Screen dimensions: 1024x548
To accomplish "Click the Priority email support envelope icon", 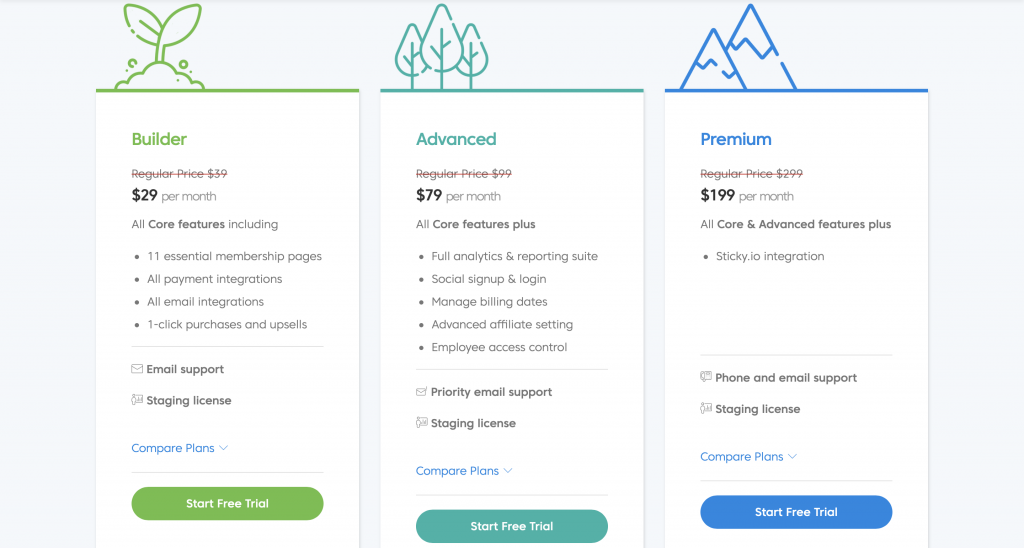I will tap(421, 392).
